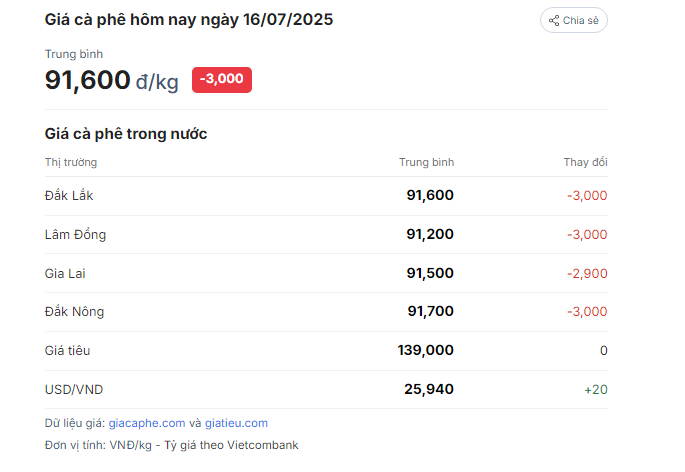Select the Đắk Lắk market row

326,196
